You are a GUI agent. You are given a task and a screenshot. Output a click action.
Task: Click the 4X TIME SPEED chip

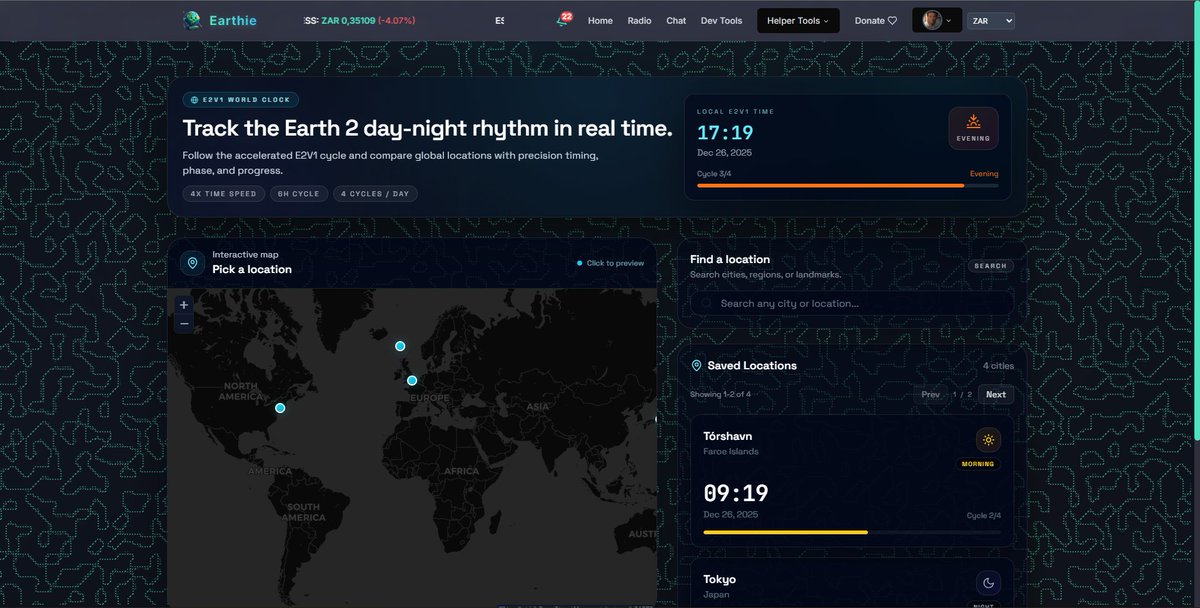pyautogui.click(x=223, y=194)
